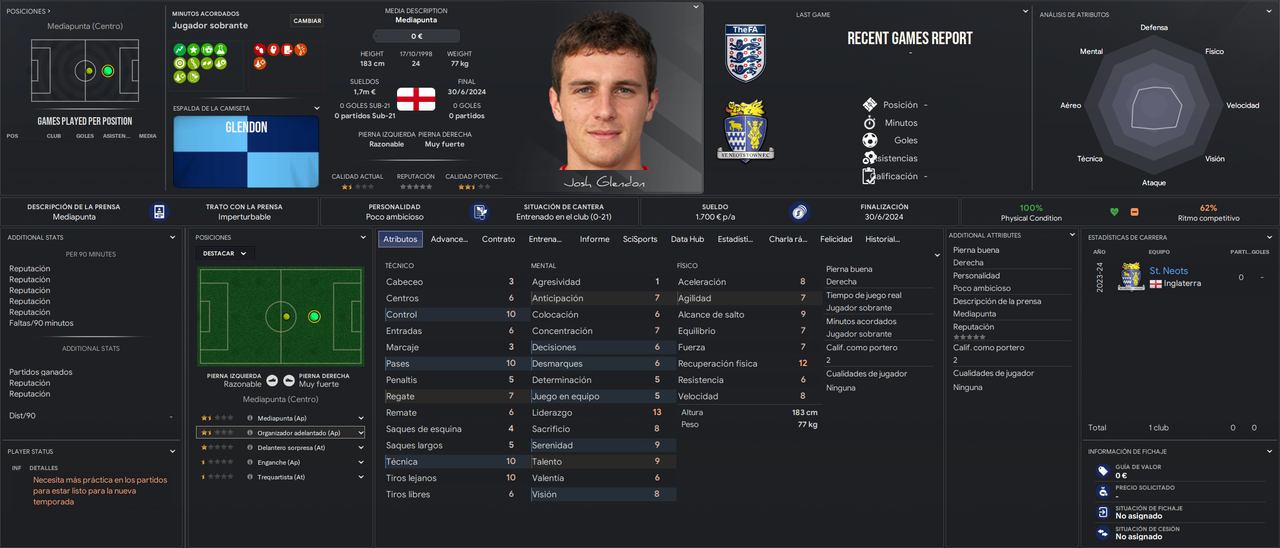Expand the Delantero sorpresa (At) role chevron
This screenshot has height=548, width=1280.
pos(360,448)
